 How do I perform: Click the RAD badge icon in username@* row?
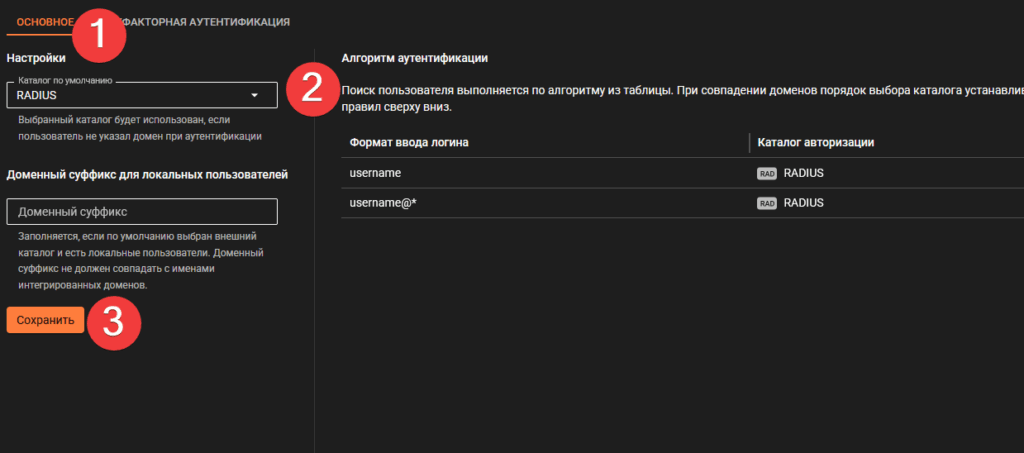767,203
